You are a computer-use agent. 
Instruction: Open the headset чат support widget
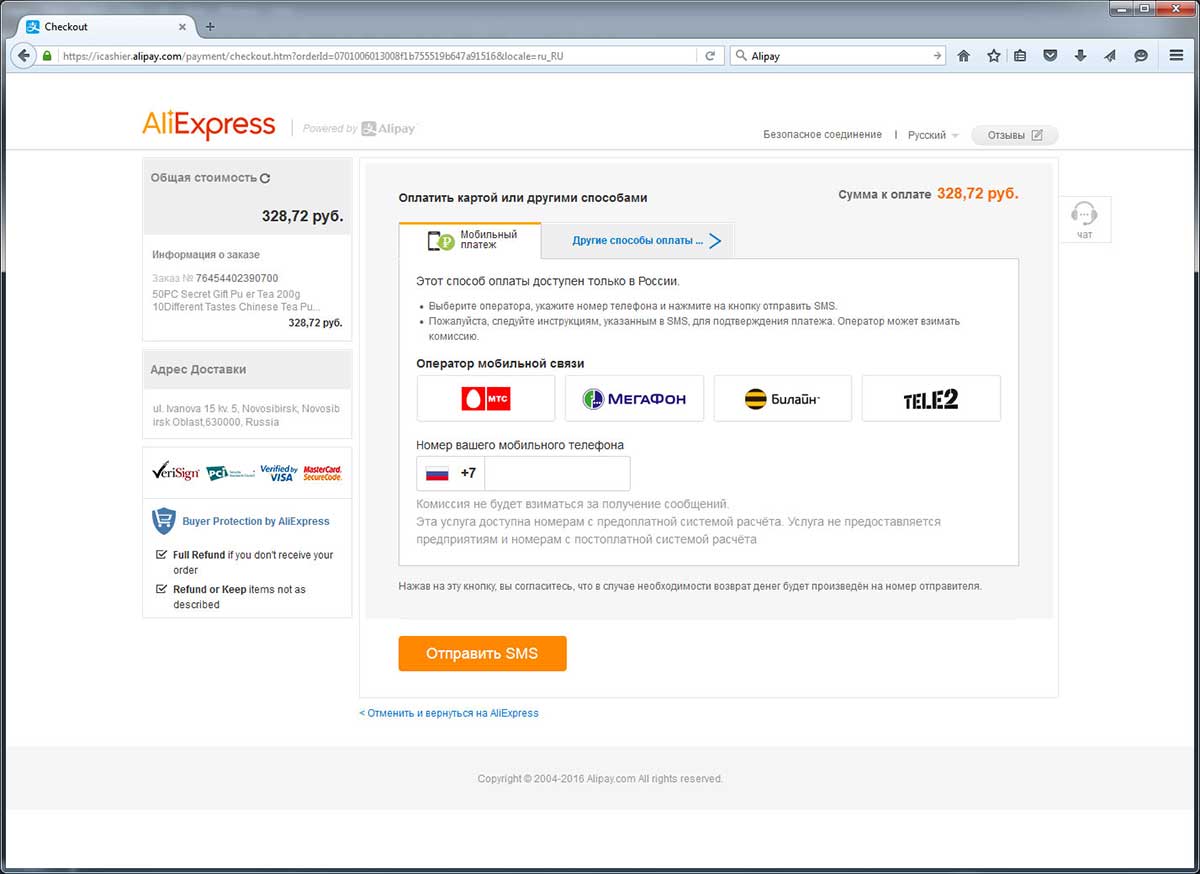(1084, 219)
